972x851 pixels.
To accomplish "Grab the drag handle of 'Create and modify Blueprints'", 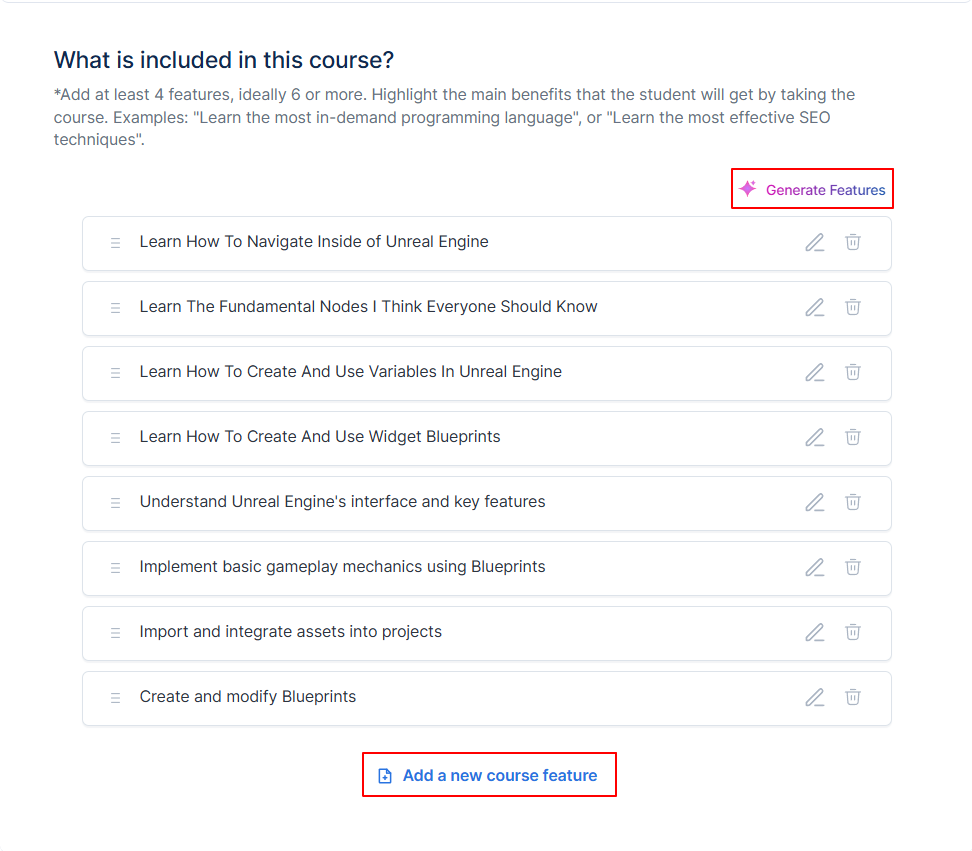I will pyautogui.click(x=115, y=698).
